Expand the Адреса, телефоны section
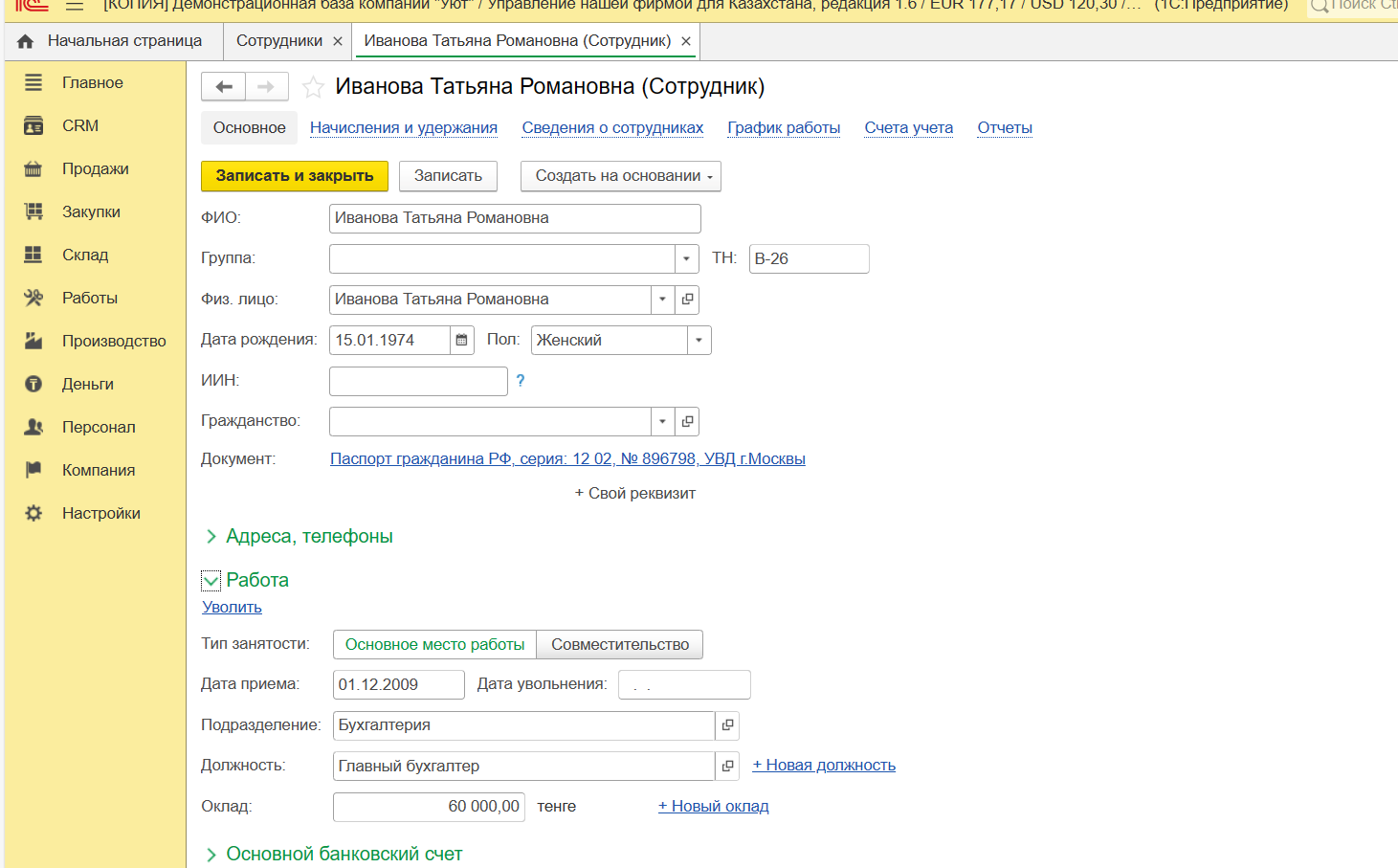 tap(211, 537)
